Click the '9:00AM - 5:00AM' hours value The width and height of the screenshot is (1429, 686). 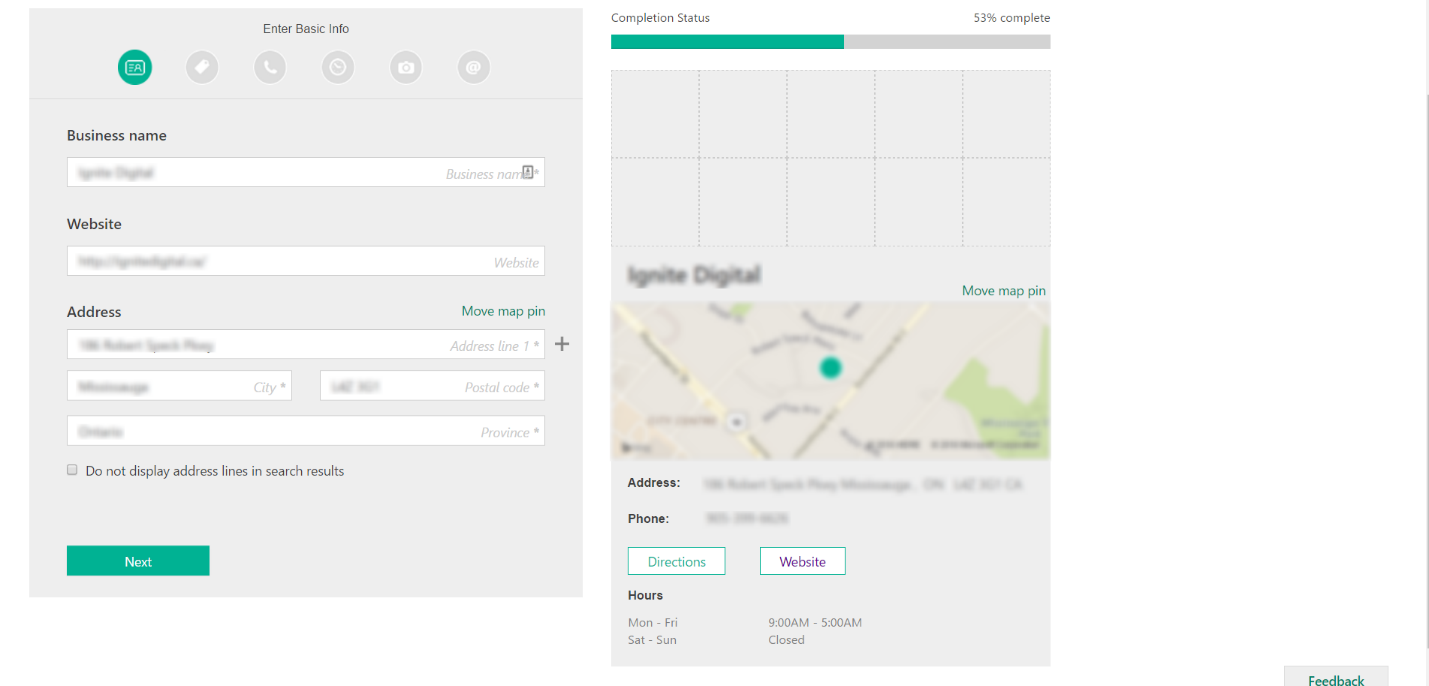(x=815, y=622)
